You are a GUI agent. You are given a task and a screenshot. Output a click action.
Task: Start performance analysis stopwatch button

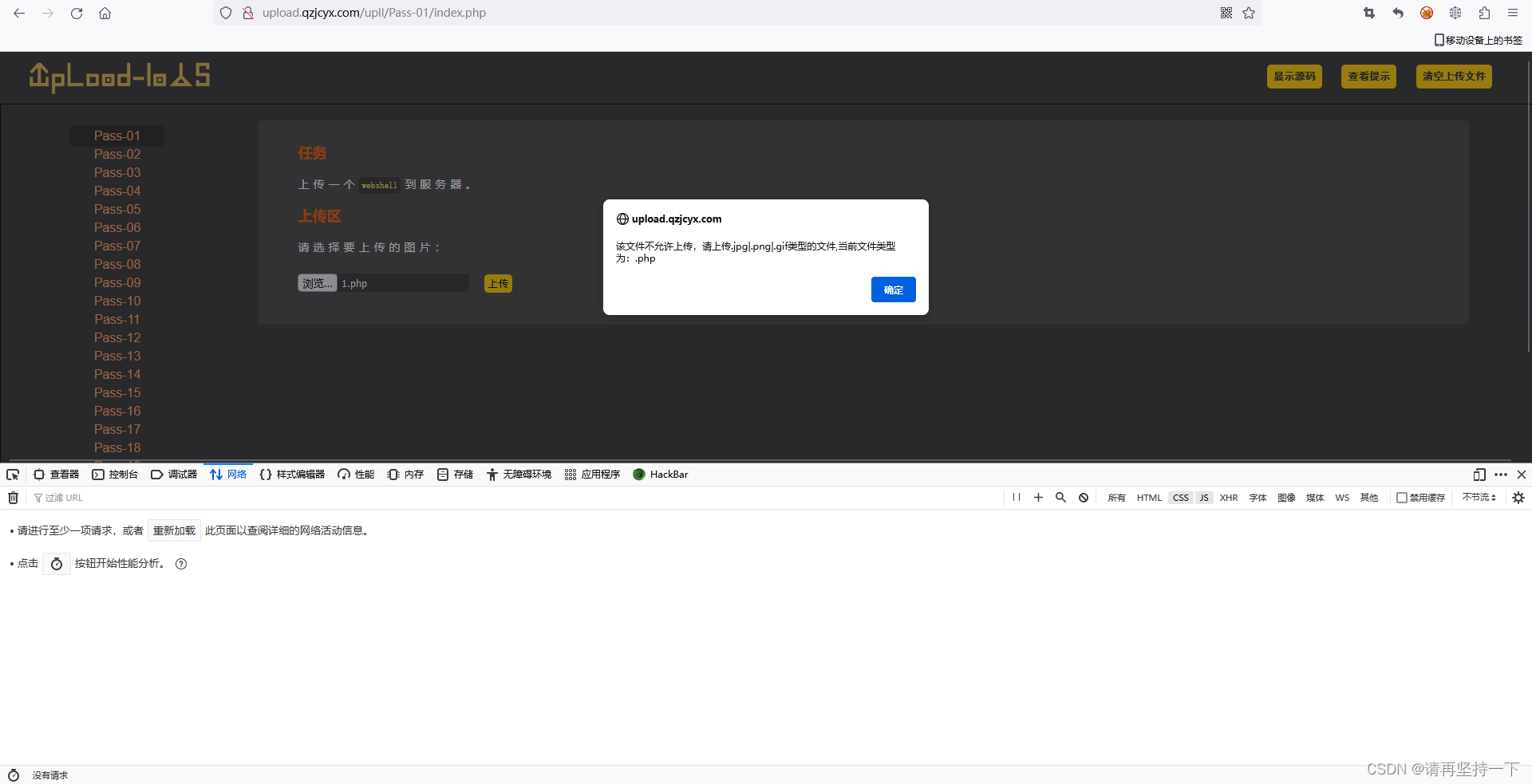tap(57, 564)
